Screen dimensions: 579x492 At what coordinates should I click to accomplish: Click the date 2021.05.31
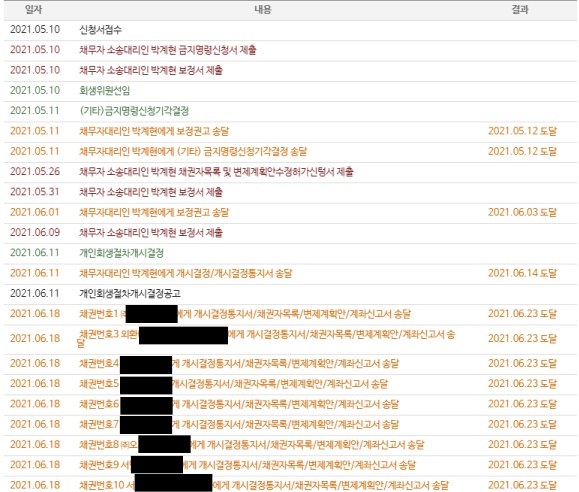click(35, 192)
